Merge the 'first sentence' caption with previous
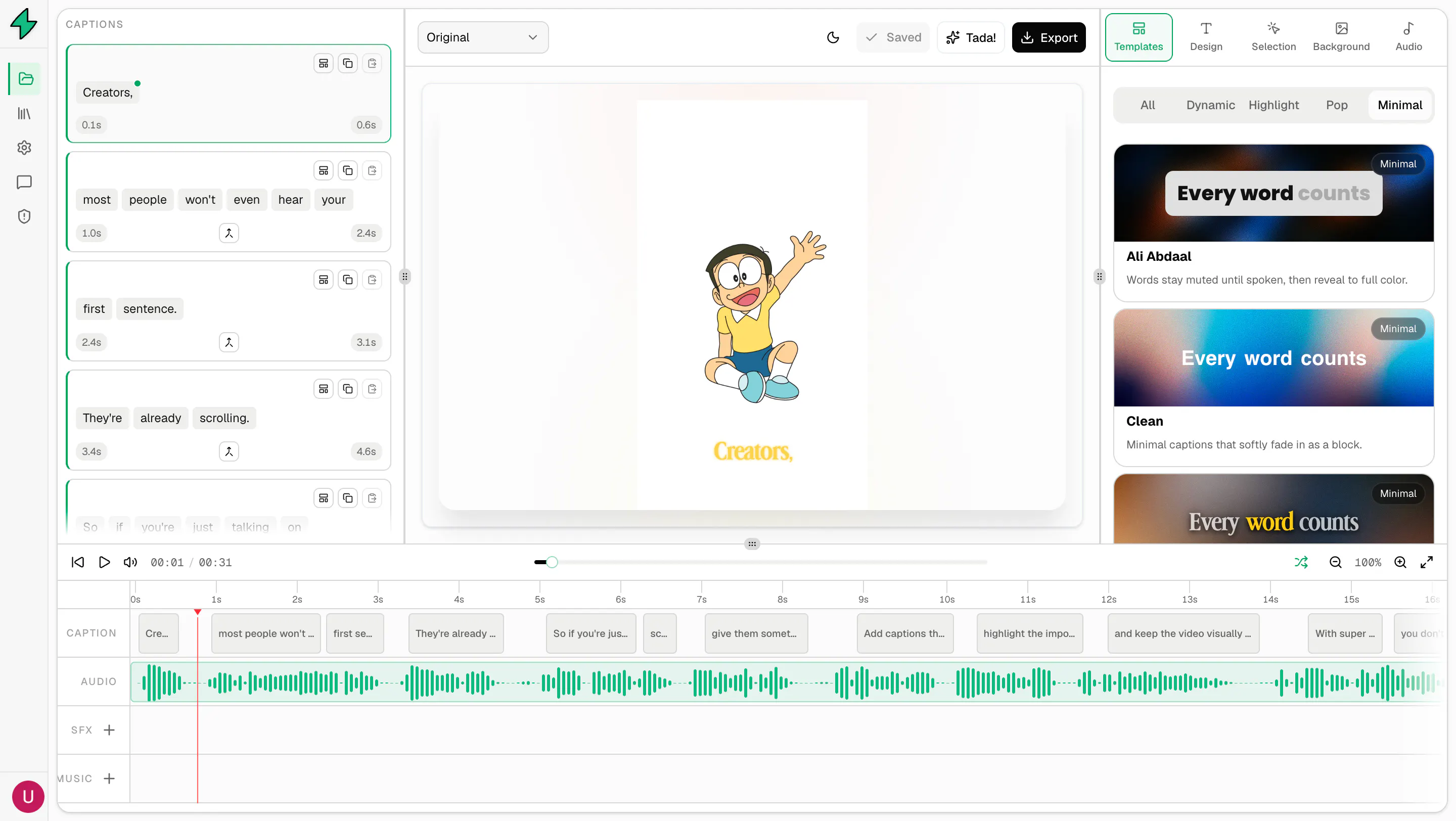Viewport: 1456px width, 821px height. [229, 342]
